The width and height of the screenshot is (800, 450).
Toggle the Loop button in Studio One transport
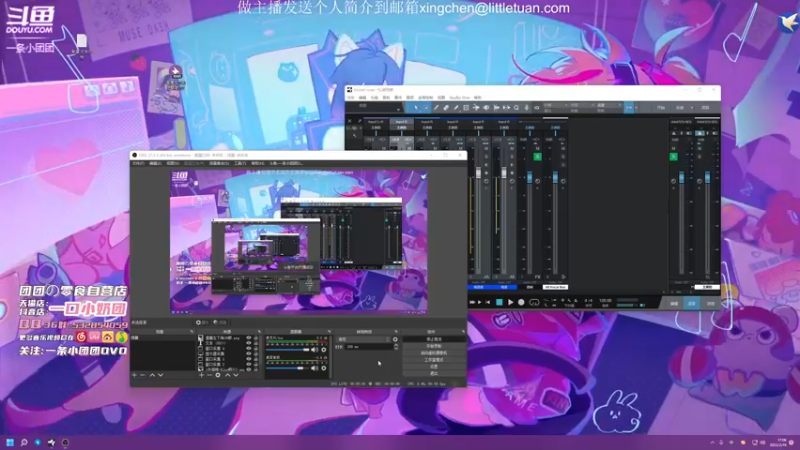point(534,302)
